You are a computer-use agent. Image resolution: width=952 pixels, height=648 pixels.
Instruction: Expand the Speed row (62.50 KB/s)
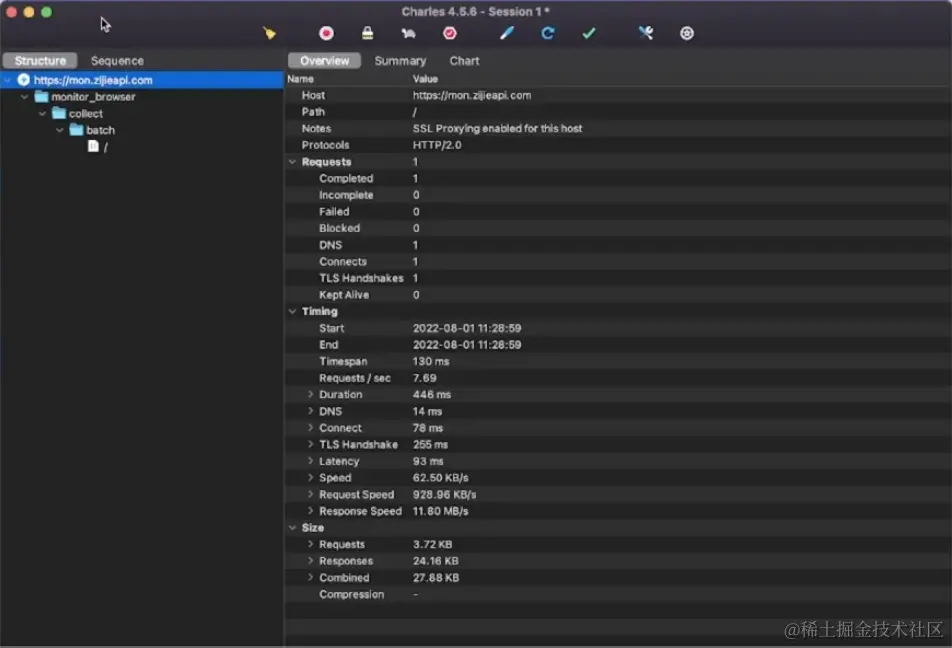click(310, 477)
